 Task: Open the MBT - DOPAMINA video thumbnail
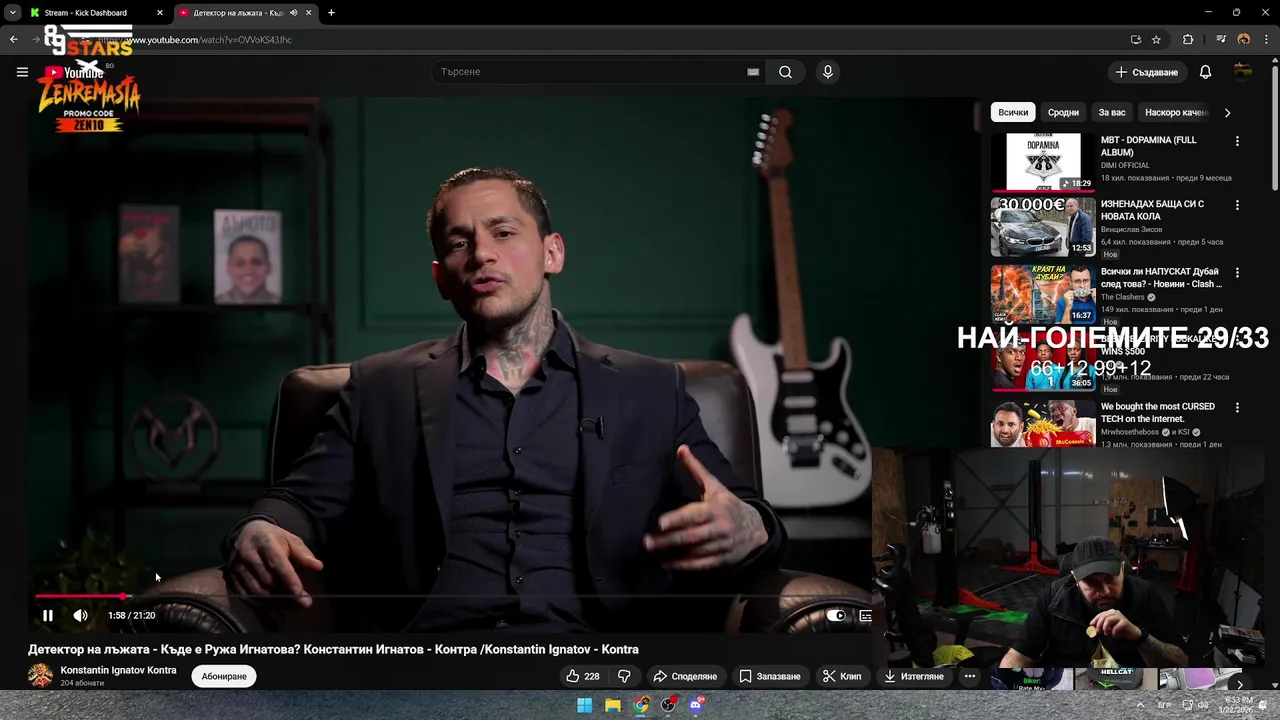tap(1043, 161)
